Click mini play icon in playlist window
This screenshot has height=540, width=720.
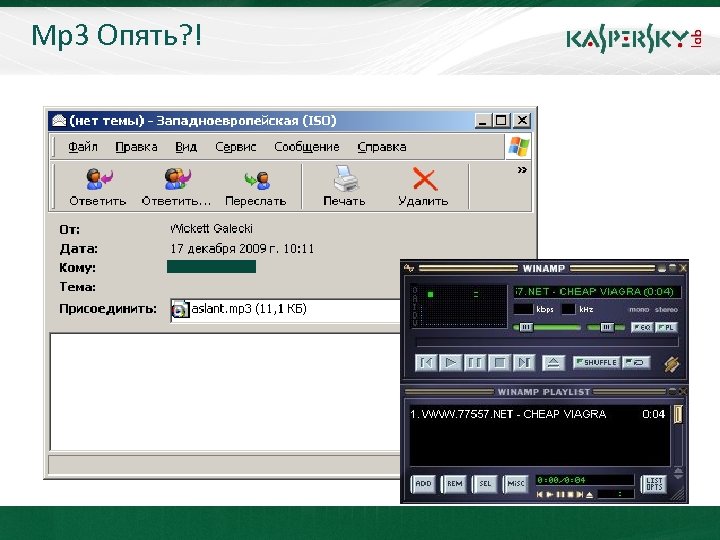[x=550, y=495]
